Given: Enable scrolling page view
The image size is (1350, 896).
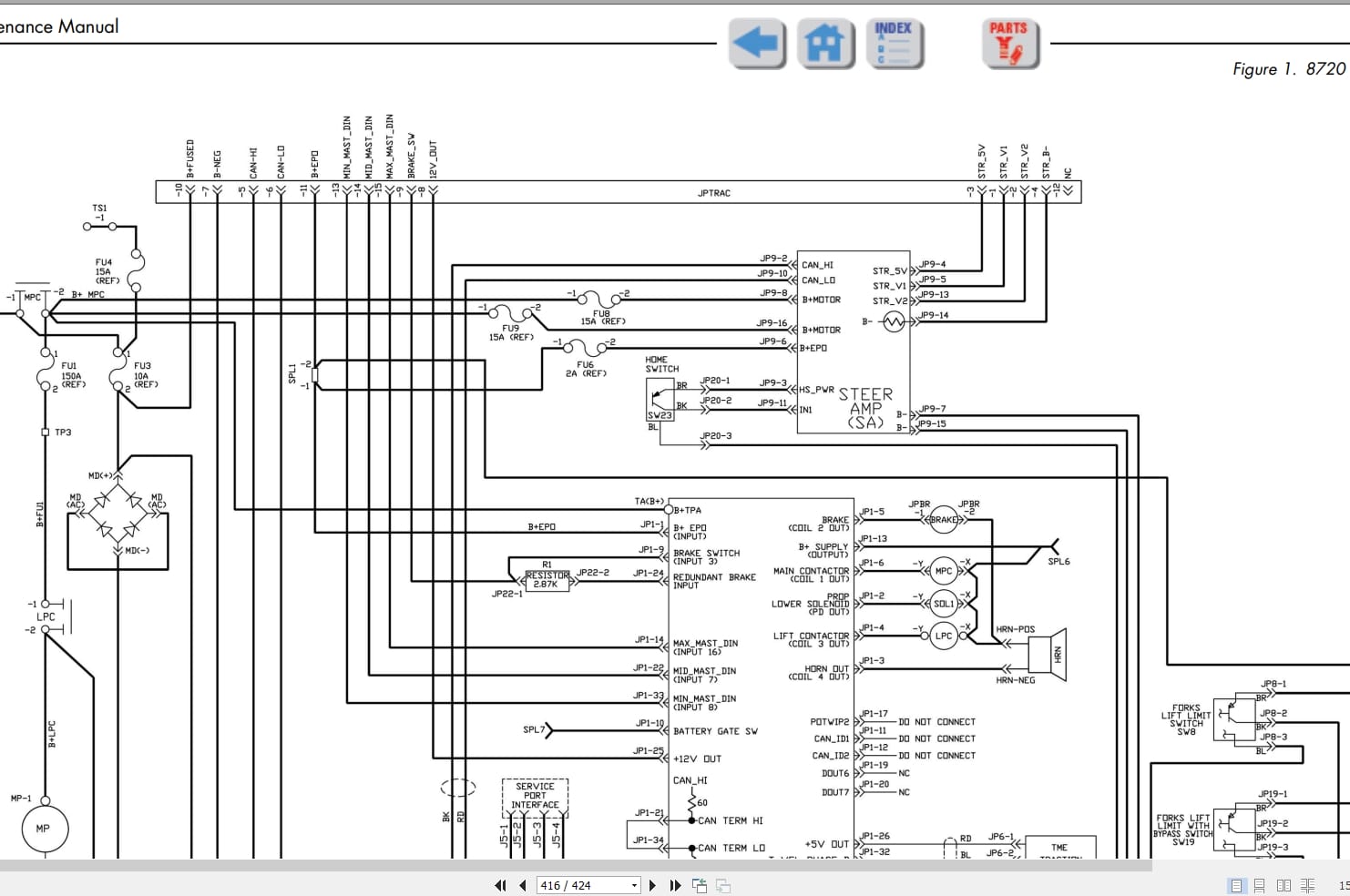Looking at the screenshot, I should [x=1260, y=885].
